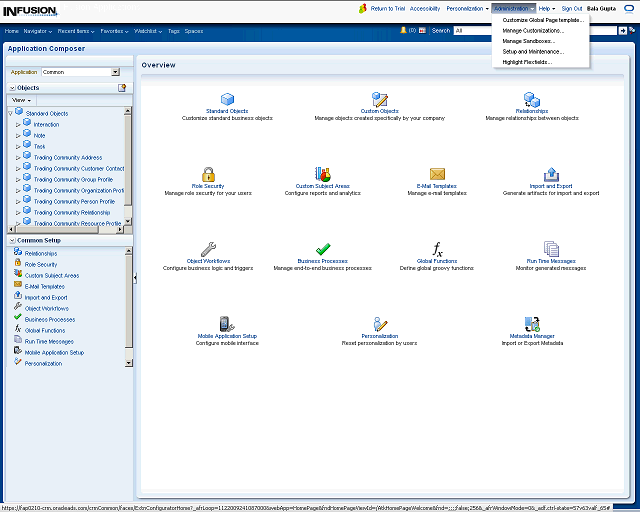Image resolution: width=640 pixels, height=512 pixels.
Task: Open the Custom Objects icon
Action: click(x=380, y=100)
